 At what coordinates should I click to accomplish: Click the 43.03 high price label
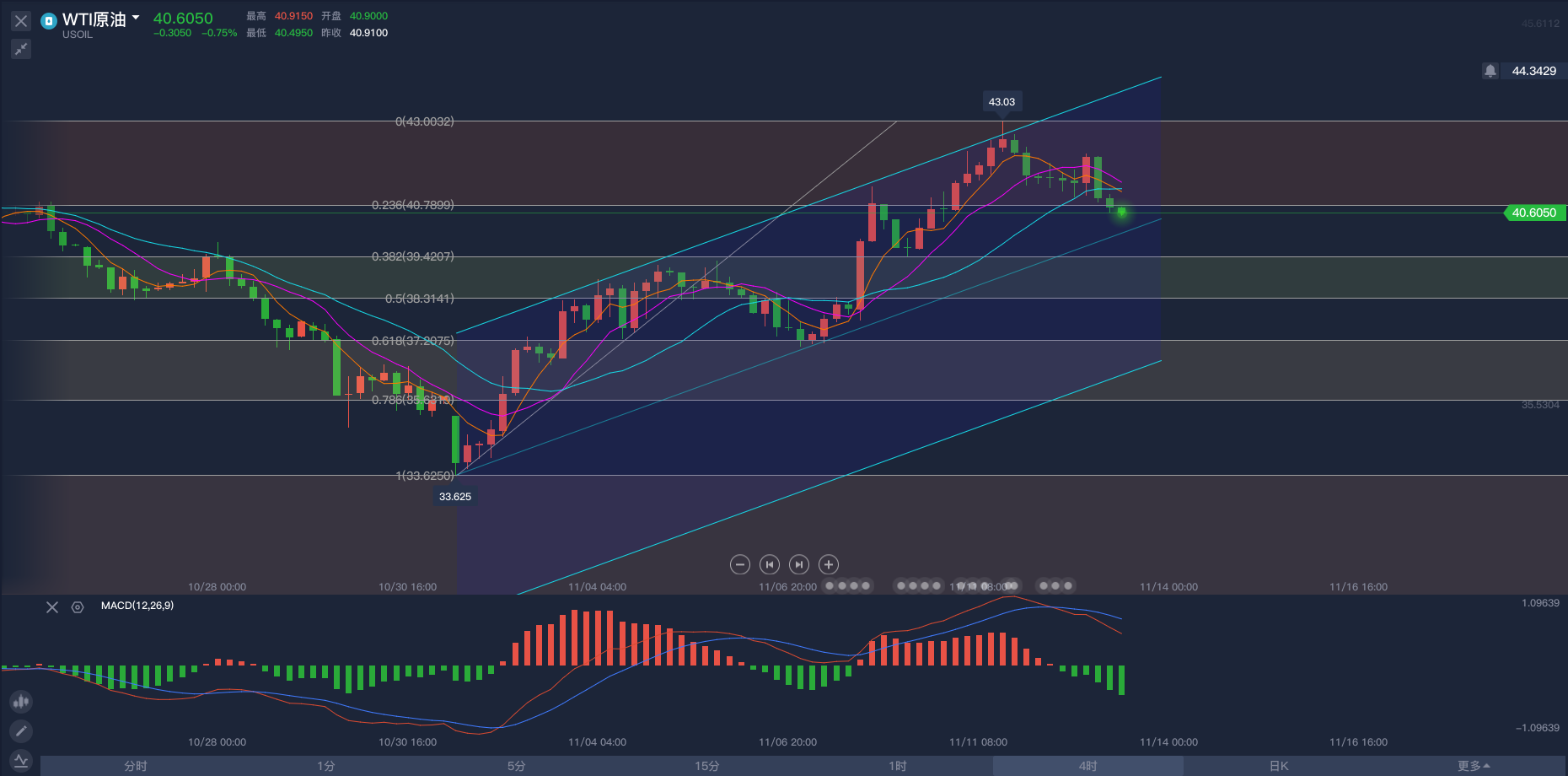[1001, 102]
